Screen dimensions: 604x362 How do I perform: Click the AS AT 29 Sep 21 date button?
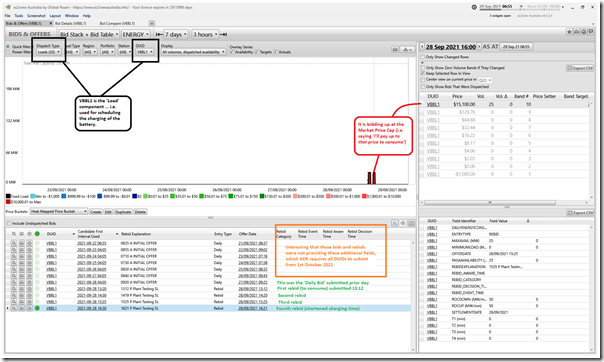516,47
